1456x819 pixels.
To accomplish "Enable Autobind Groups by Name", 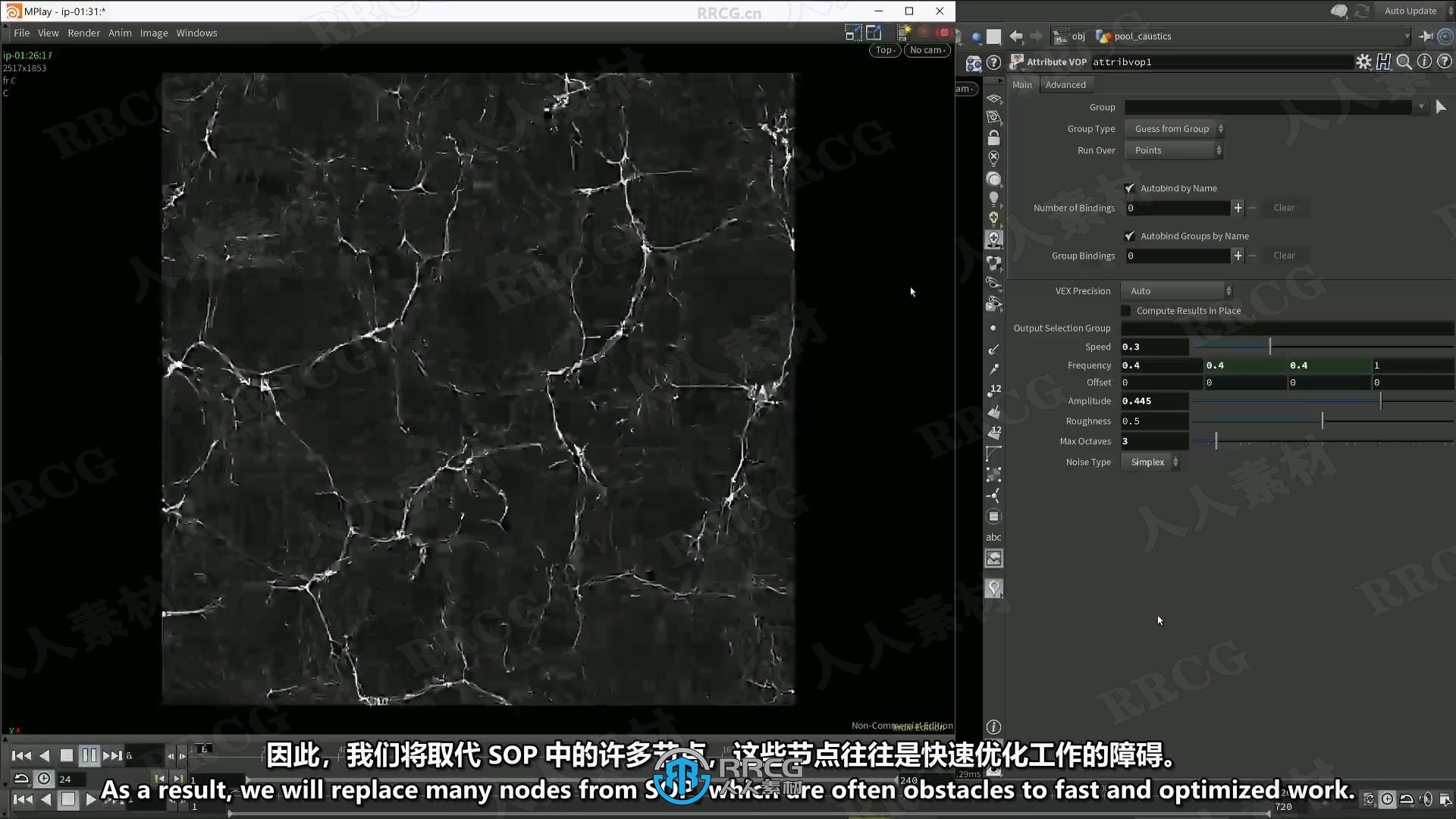I will (x=1129, y=235).
